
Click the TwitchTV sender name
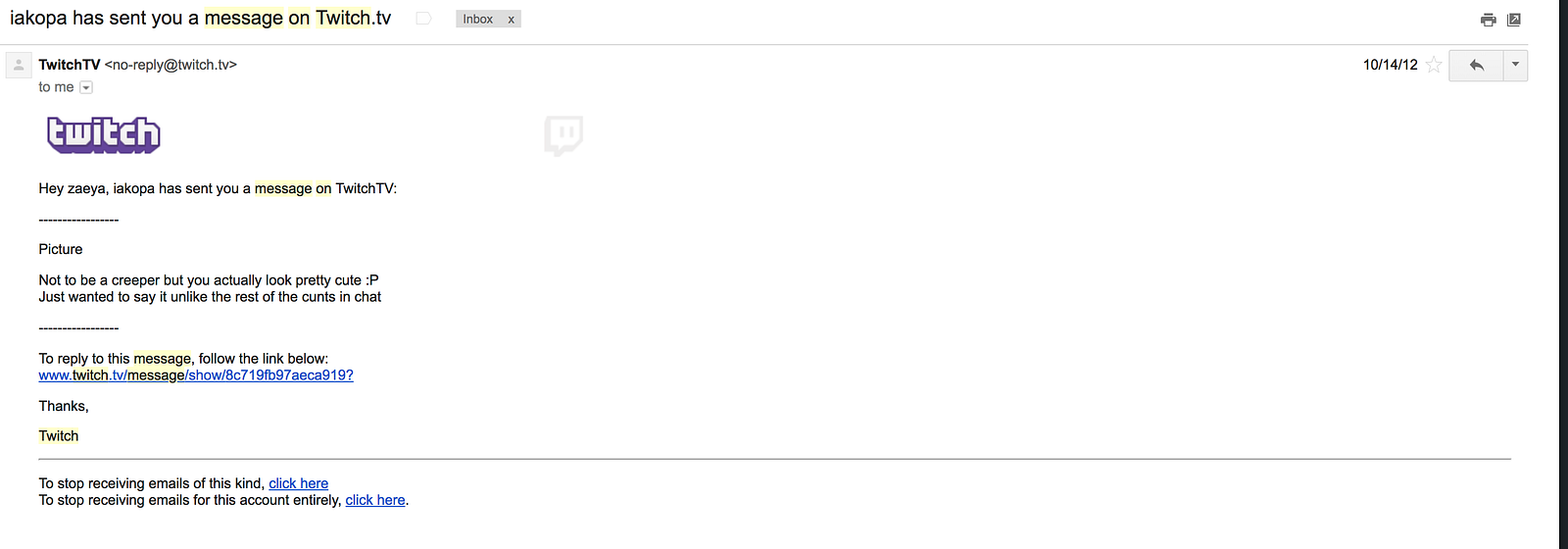point(70,65)
